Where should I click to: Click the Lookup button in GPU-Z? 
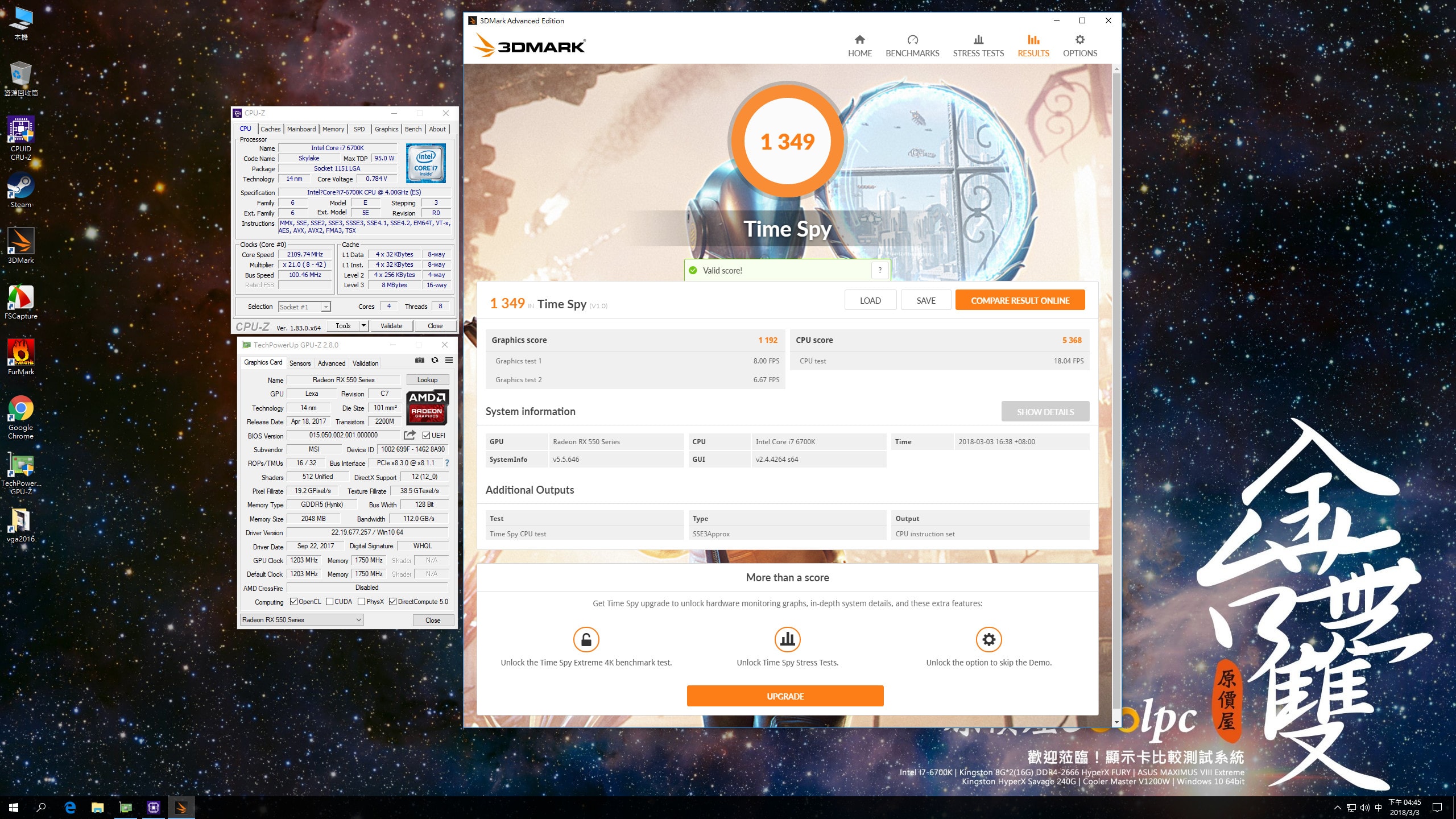tap(427, 380)
